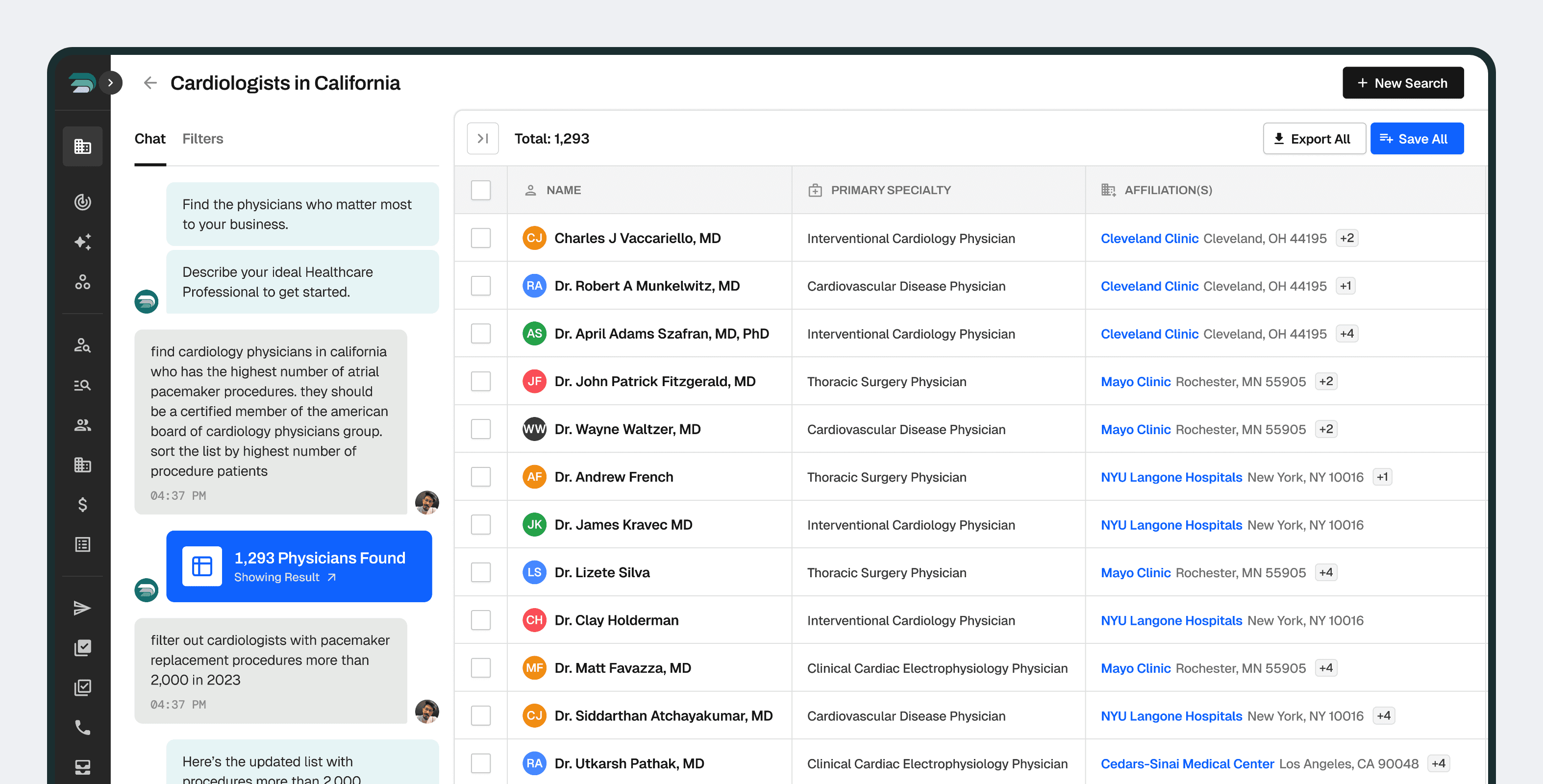Open the three-circles group sidebar icon

(x=83, y=282)
